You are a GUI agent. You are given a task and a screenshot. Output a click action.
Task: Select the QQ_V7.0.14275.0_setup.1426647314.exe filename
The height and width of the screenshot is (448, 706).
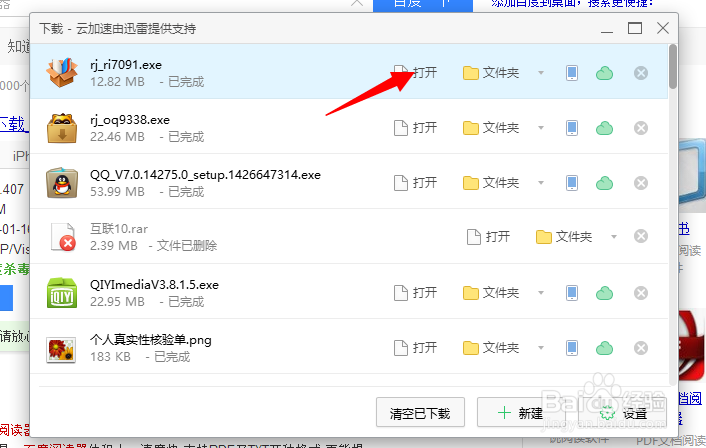pos(205,175)
